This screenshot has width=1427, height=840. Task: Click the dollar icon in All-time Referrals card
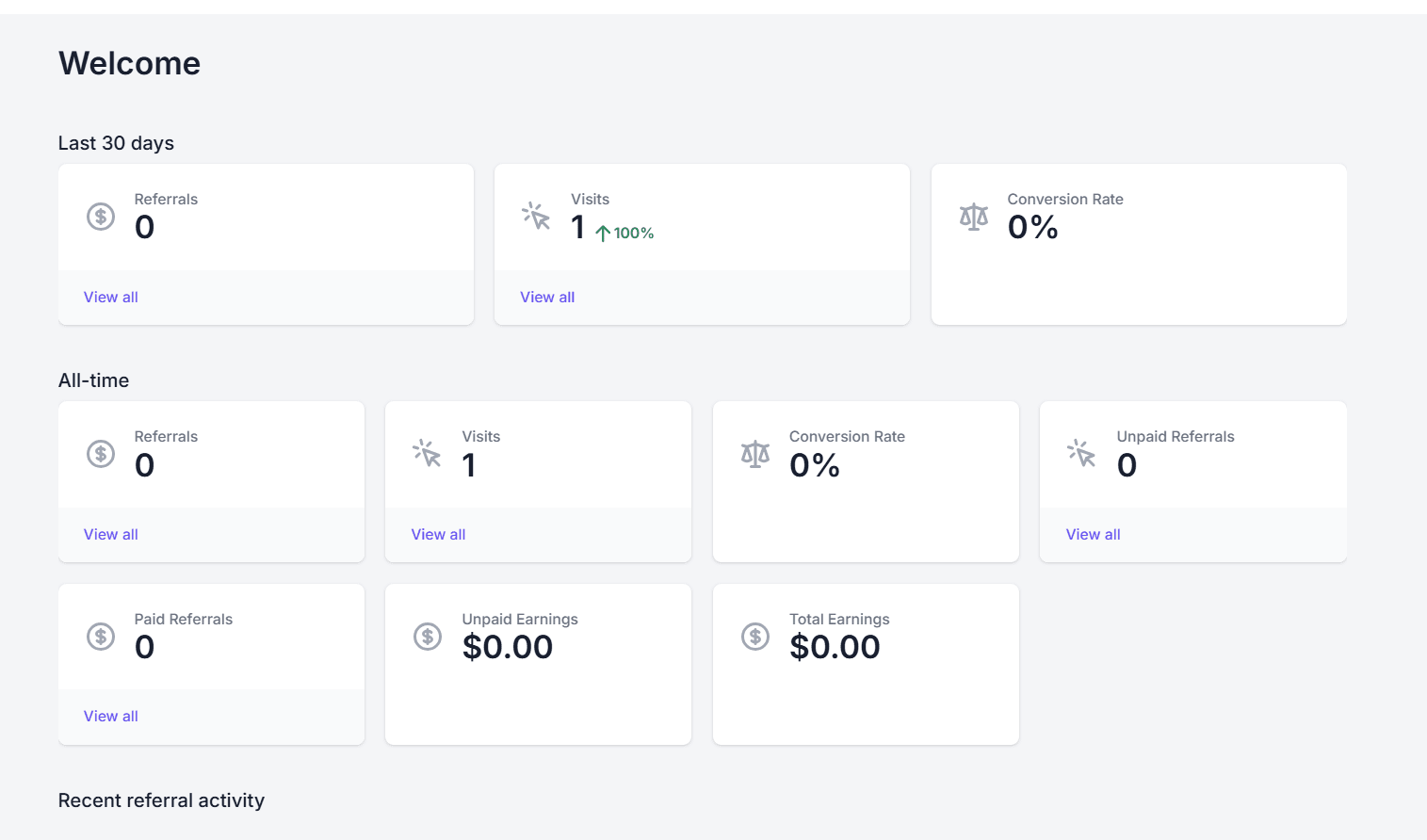tap(101, 454)
